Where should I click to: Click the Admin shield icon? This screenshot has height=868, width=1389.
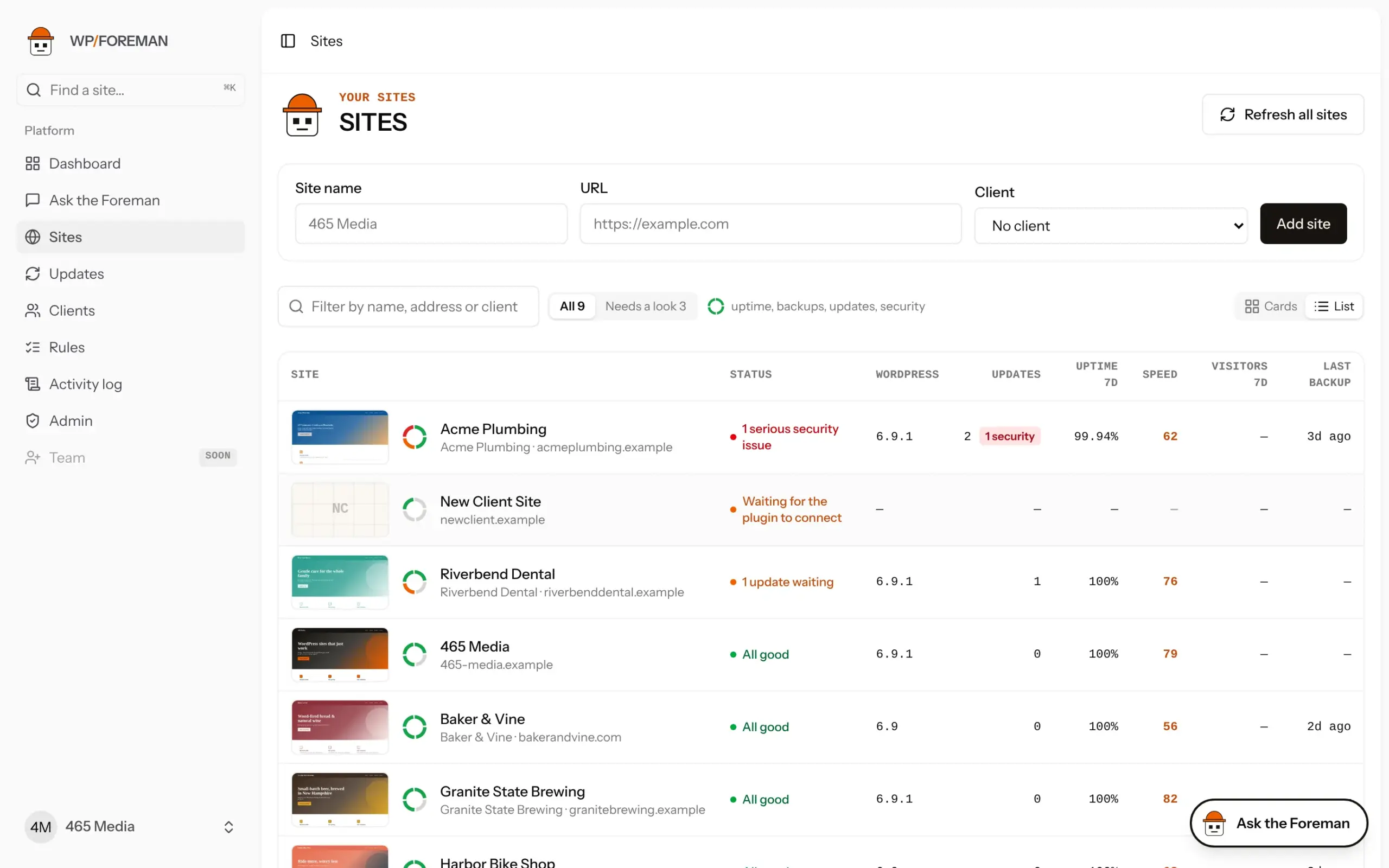click(x=33, y=421)
